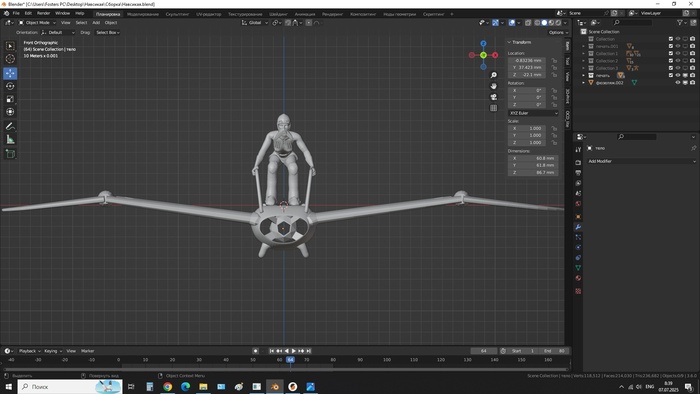
Task: Play the animation forward
Action: coord(294,351)
